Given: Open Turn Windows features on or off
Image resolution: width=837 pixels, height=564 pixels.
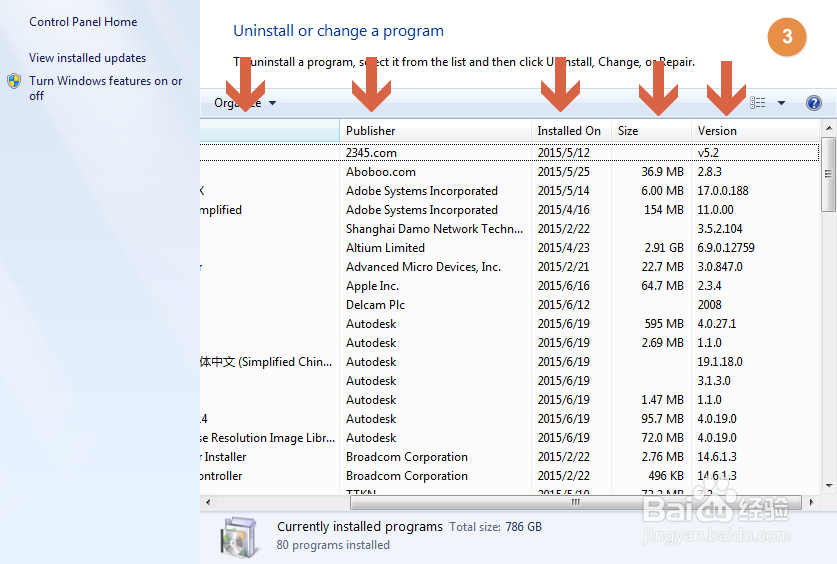Looking at the screenshot, I should (106, 88).
